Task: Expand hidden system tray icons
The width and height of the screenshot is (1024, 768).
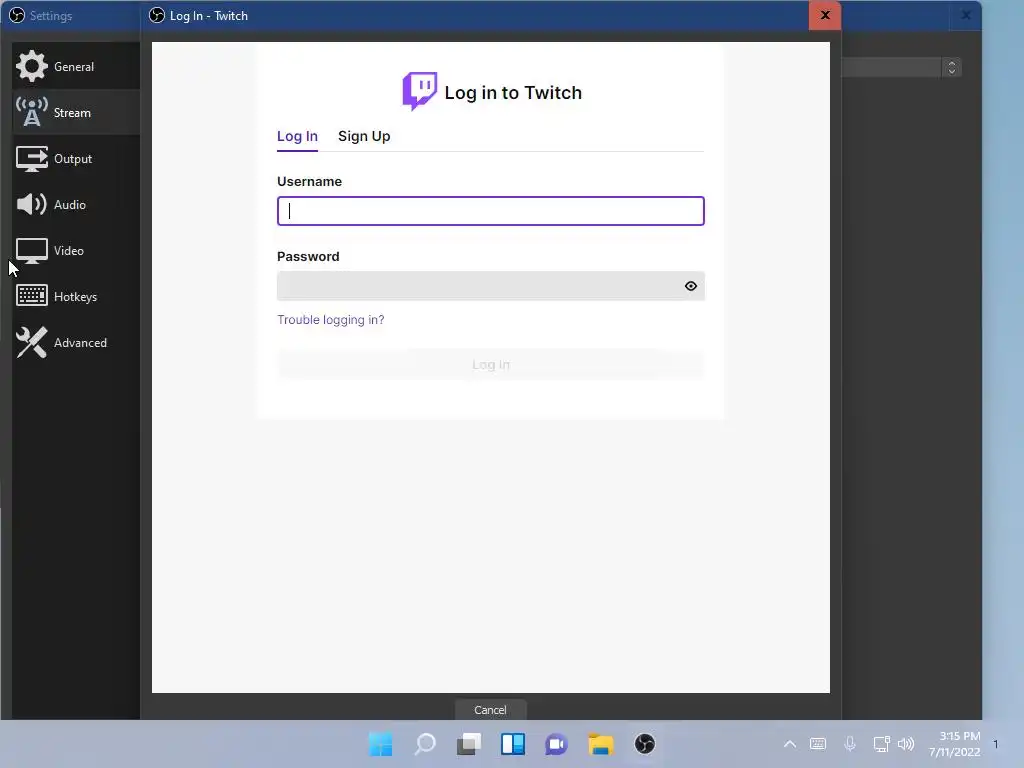Action: (x=790, y=744)
